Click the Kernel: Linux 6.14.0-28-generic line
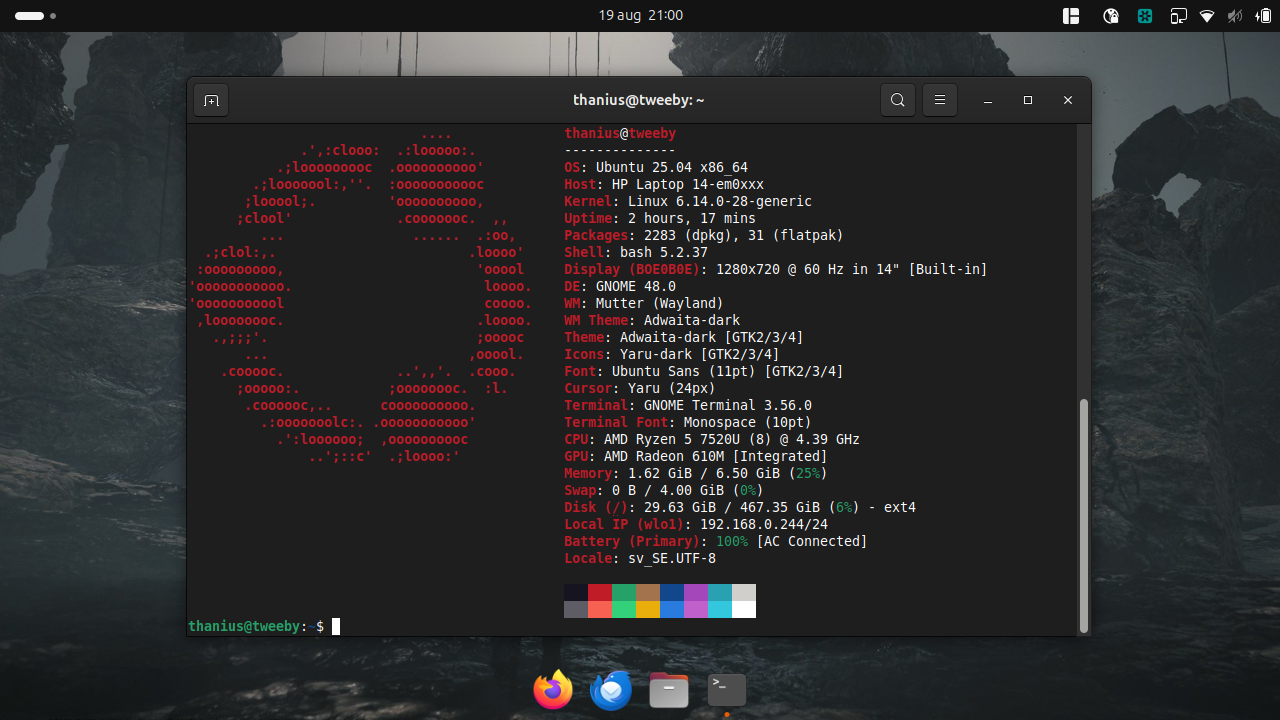Viewport: 1280px width, 720px height. click(x=688, y=201)
